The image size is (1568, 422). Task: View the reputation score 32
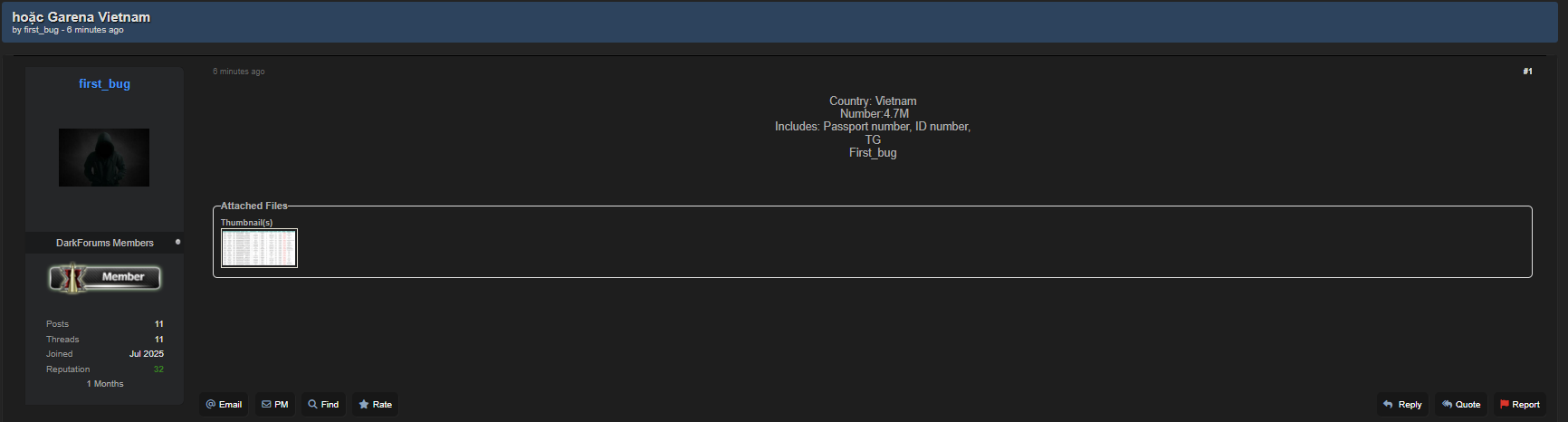click(158, 369)
